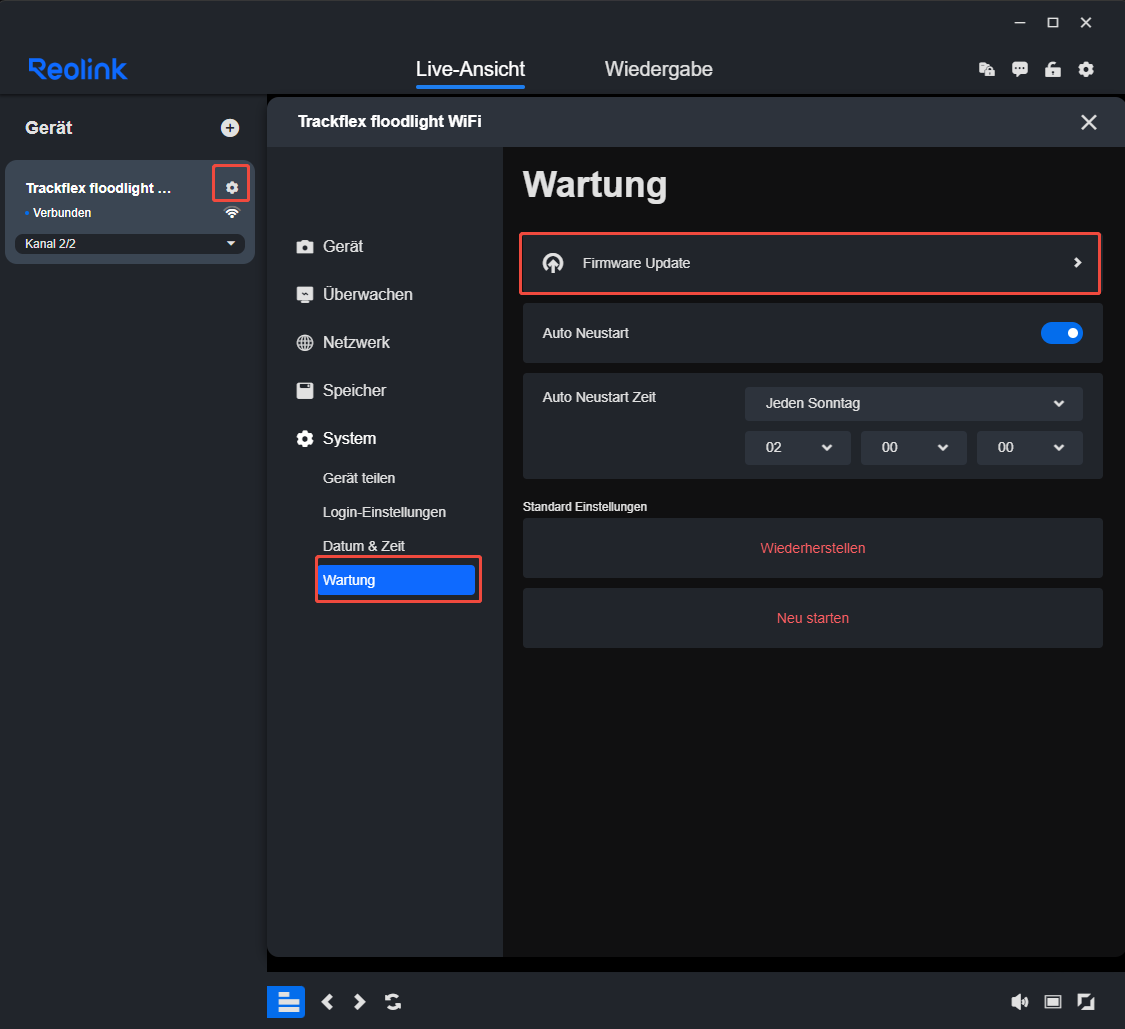Viewport: 1125px width, 1029px height.
Task: Click the aspect ratio screen icon
Action: pyautogui.click(x=1053, y=1002)
